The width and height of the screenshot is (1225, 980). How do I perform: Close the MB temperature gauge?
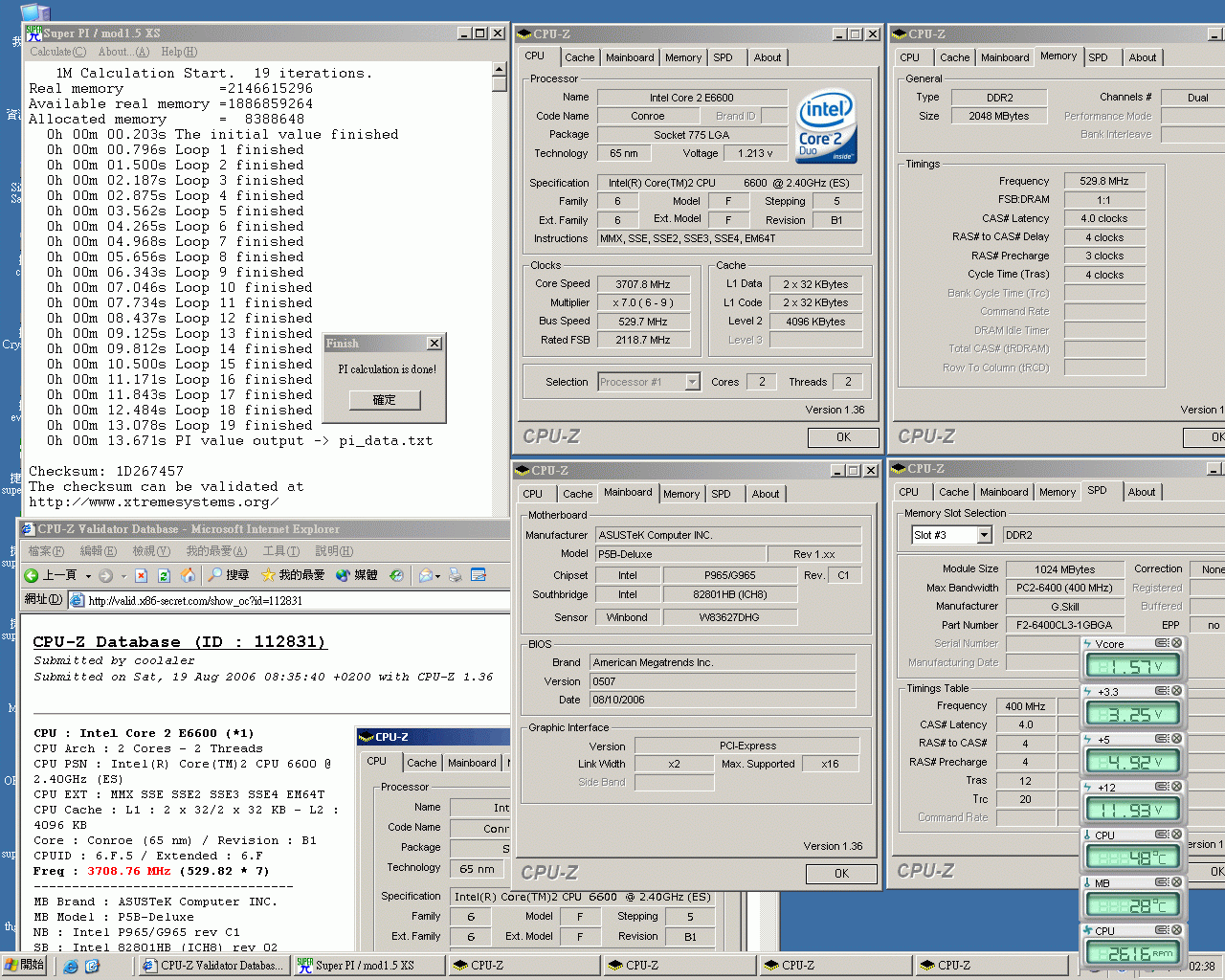(1177, 882)
